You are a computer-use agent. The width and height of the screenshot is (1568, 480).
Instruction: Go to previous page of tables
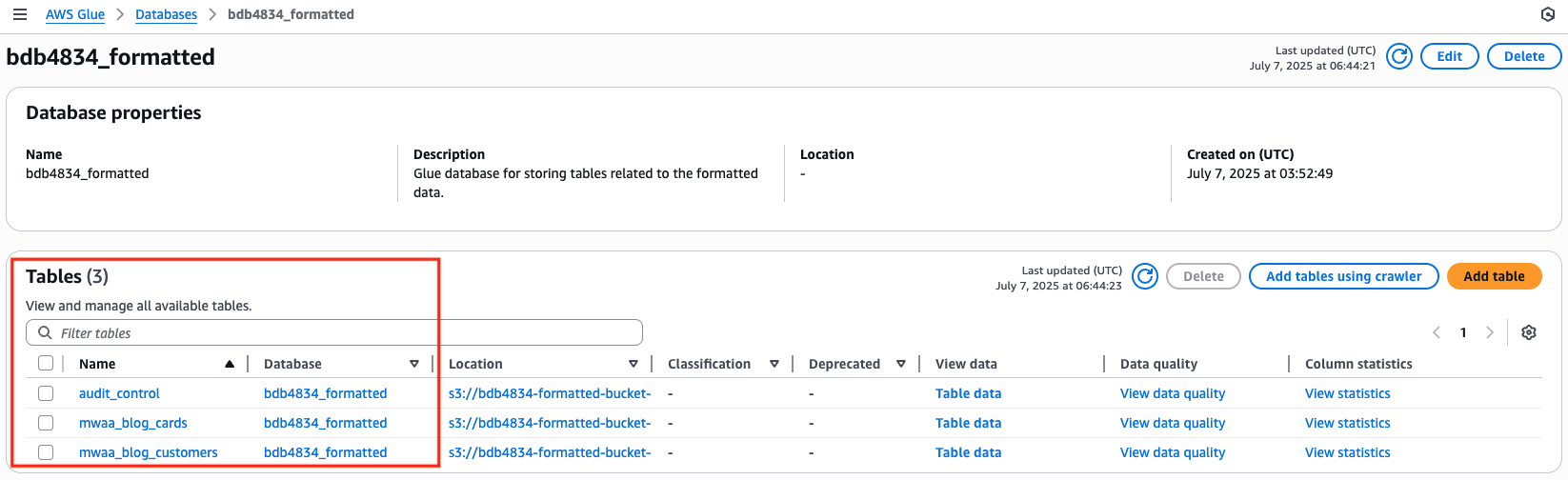1437,332
